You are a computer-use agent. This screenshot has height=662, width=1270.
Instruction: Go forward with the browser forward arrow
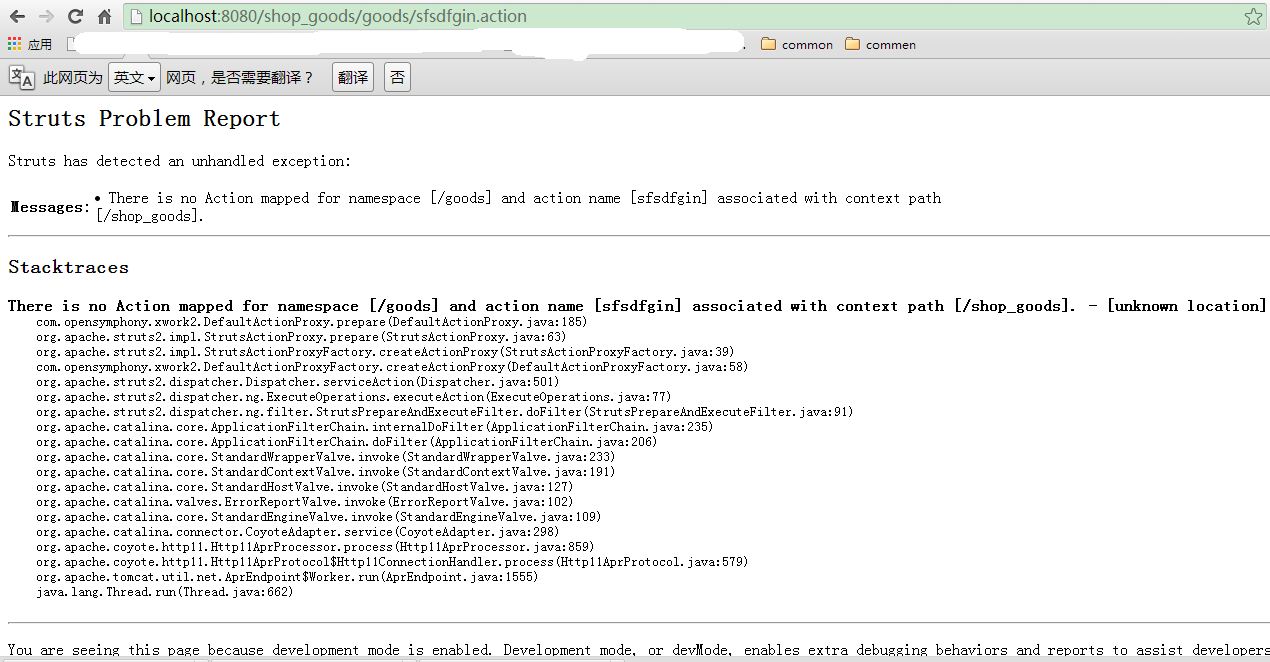pyautogui.click(x=46, y=16)
